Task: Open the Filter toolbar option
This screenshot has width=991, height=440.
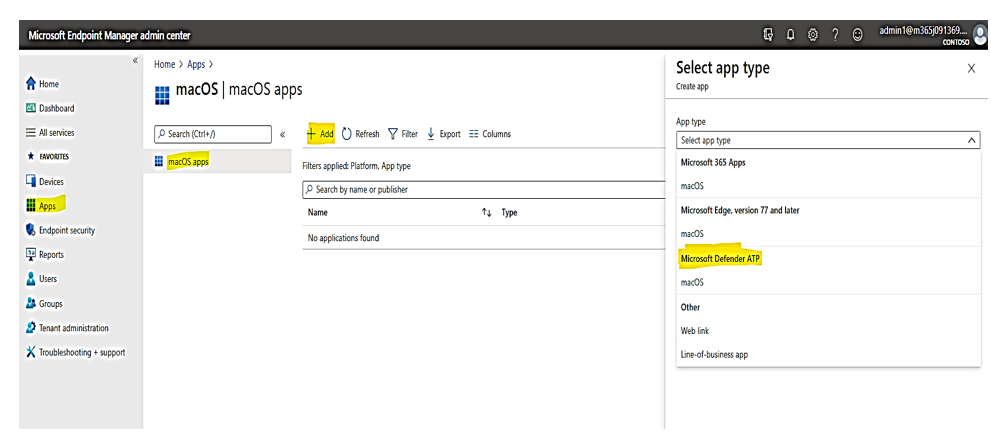Action: [403, 134]
